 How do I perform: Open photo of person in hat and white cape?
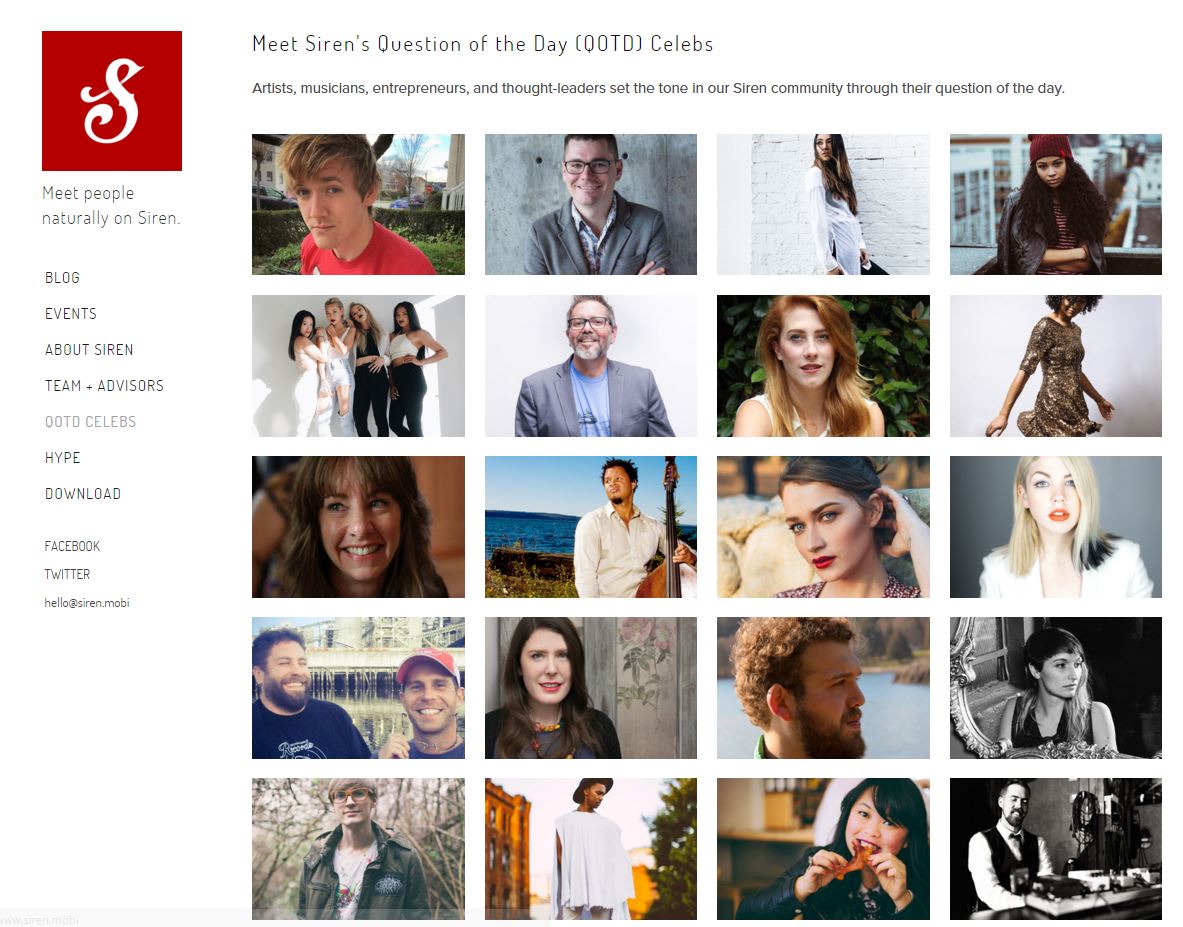pyautogui.click(x=591, y=849)
